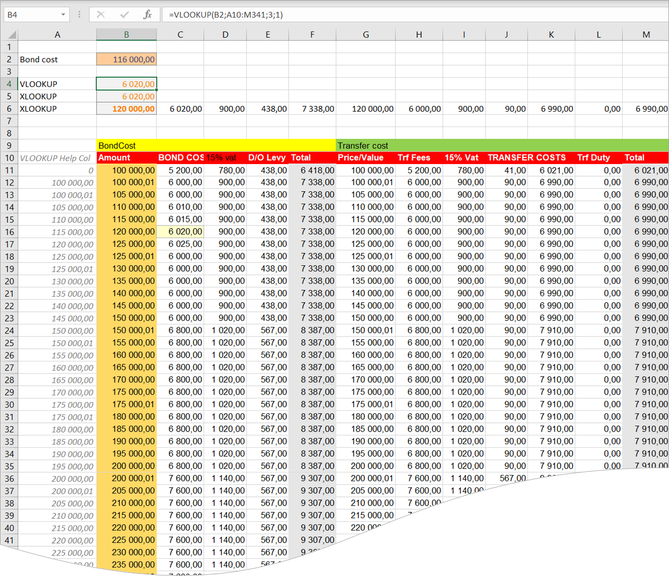Select row 2 header
The width and height of the screenshot is (669, 576).
(x=9, y=59)
